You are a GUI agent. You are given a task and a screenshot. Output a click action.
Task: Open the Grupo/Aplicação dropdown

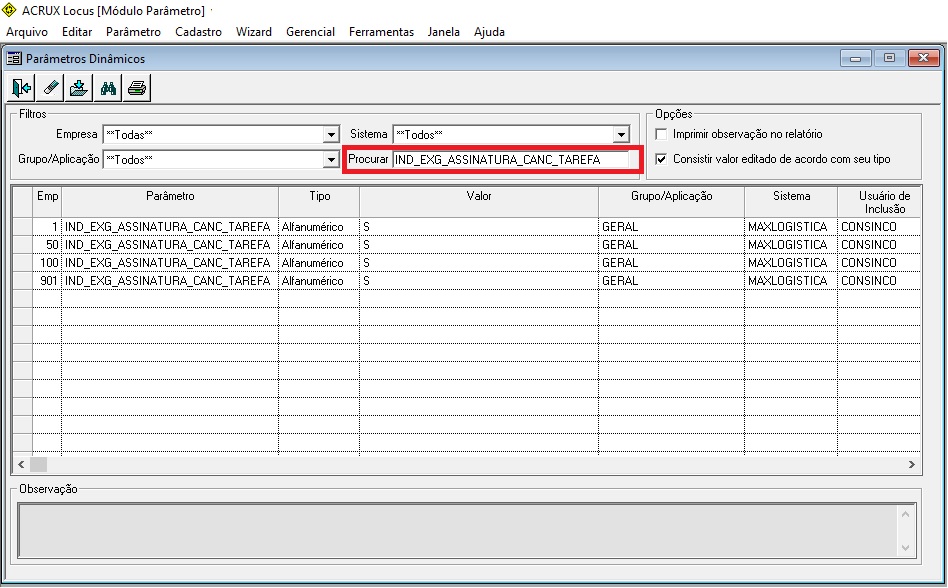[331, 160]
